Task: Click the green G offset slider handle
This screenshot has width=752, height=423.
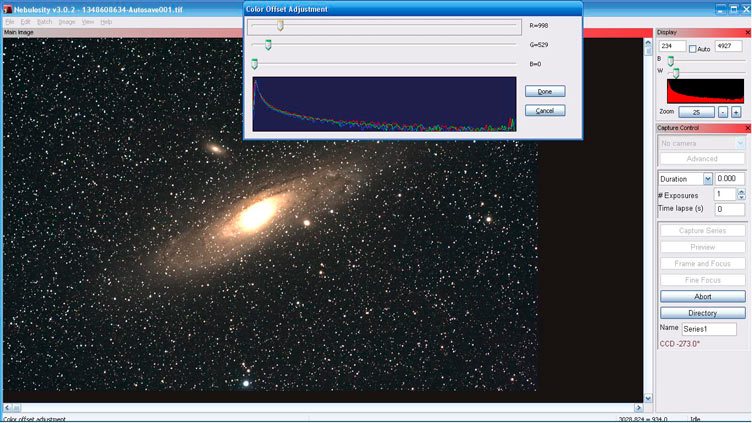Action: 268,45
